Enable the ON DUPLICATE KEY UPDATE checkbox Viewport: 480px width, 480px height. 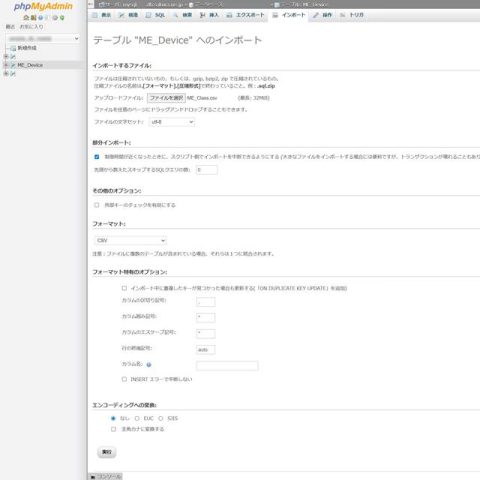[124, 288]
